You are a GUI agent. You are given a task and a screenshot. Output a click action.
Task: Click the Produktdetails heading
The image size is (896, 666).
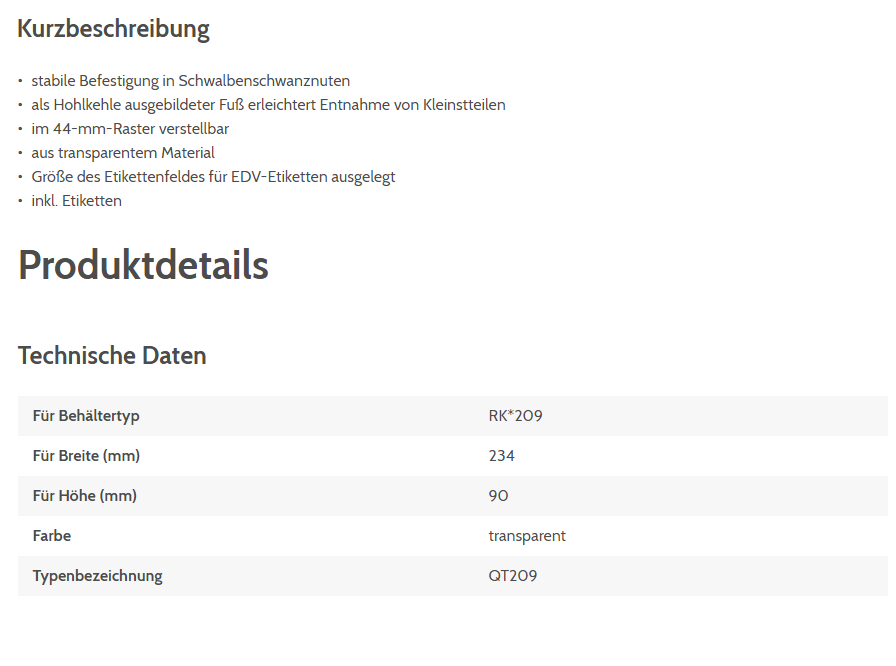click(143, 265)
